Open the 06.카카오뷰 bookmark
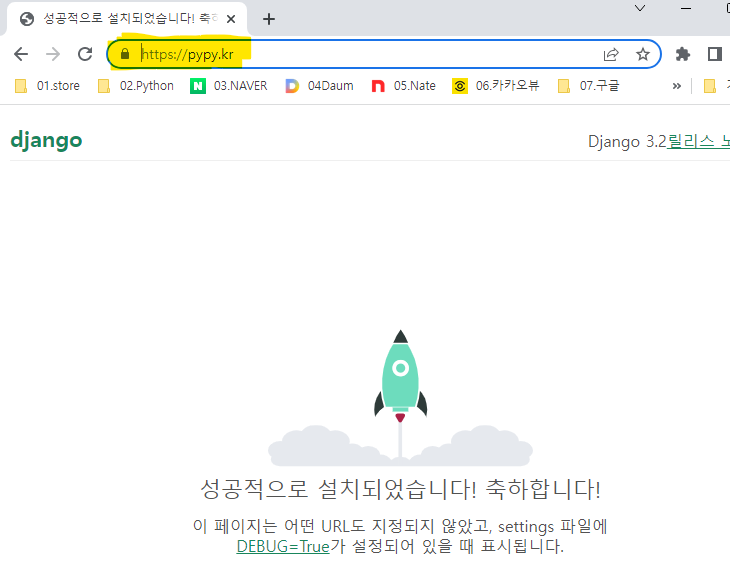The height and width of the screenshot is (571, 730). coord(496,86)
